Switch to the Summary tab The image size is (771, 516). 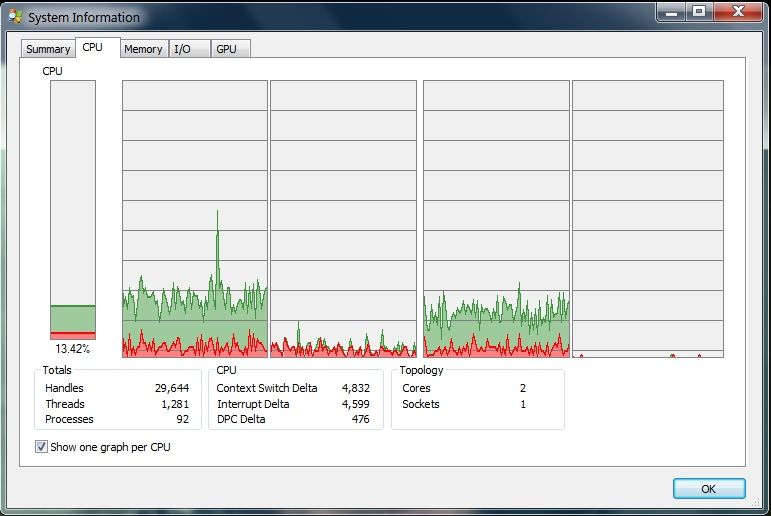coord(48,49)
